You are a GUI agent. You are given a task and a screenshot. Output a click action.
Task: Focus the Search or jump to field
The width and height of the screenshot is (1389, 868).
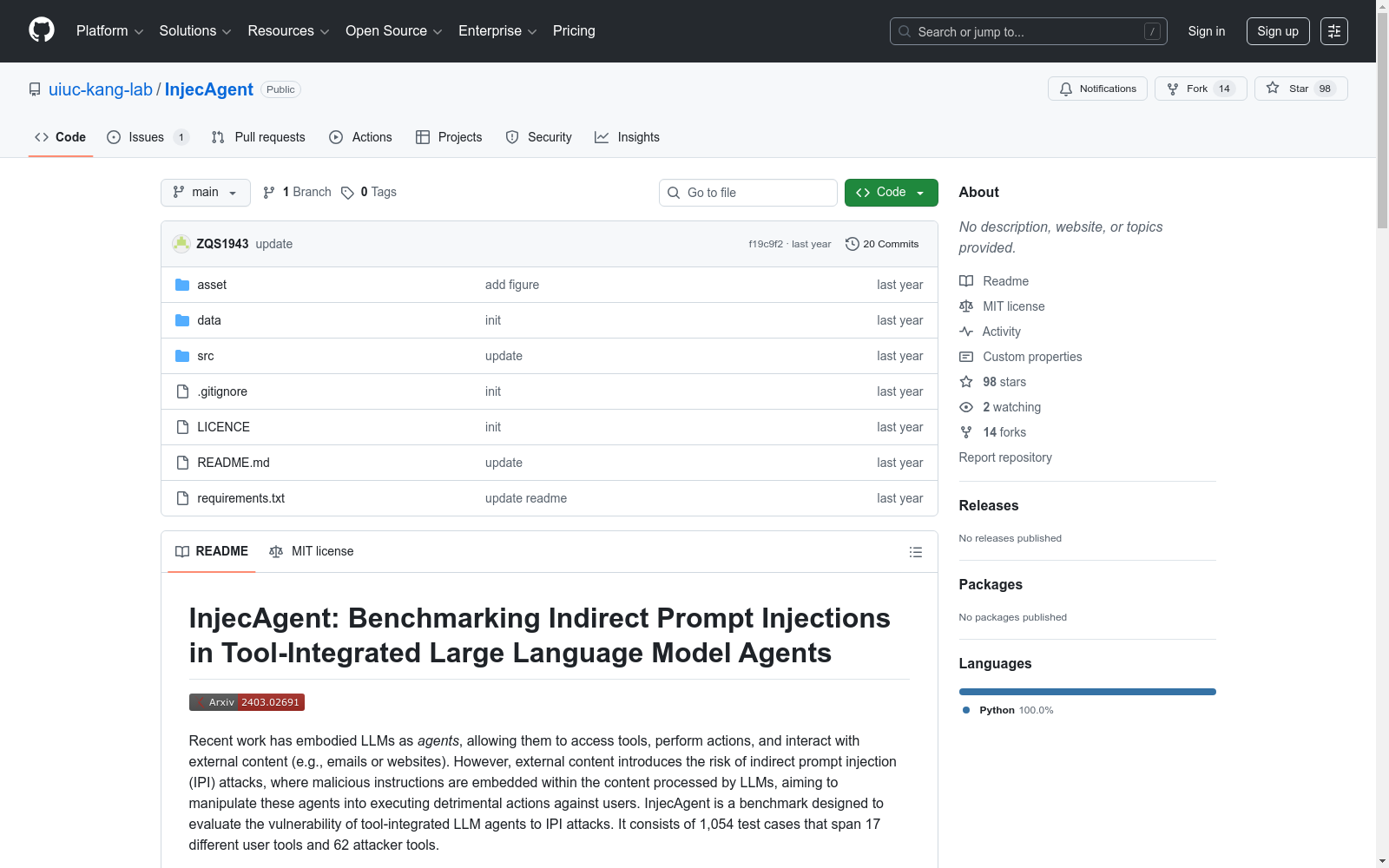[1029, 31]
